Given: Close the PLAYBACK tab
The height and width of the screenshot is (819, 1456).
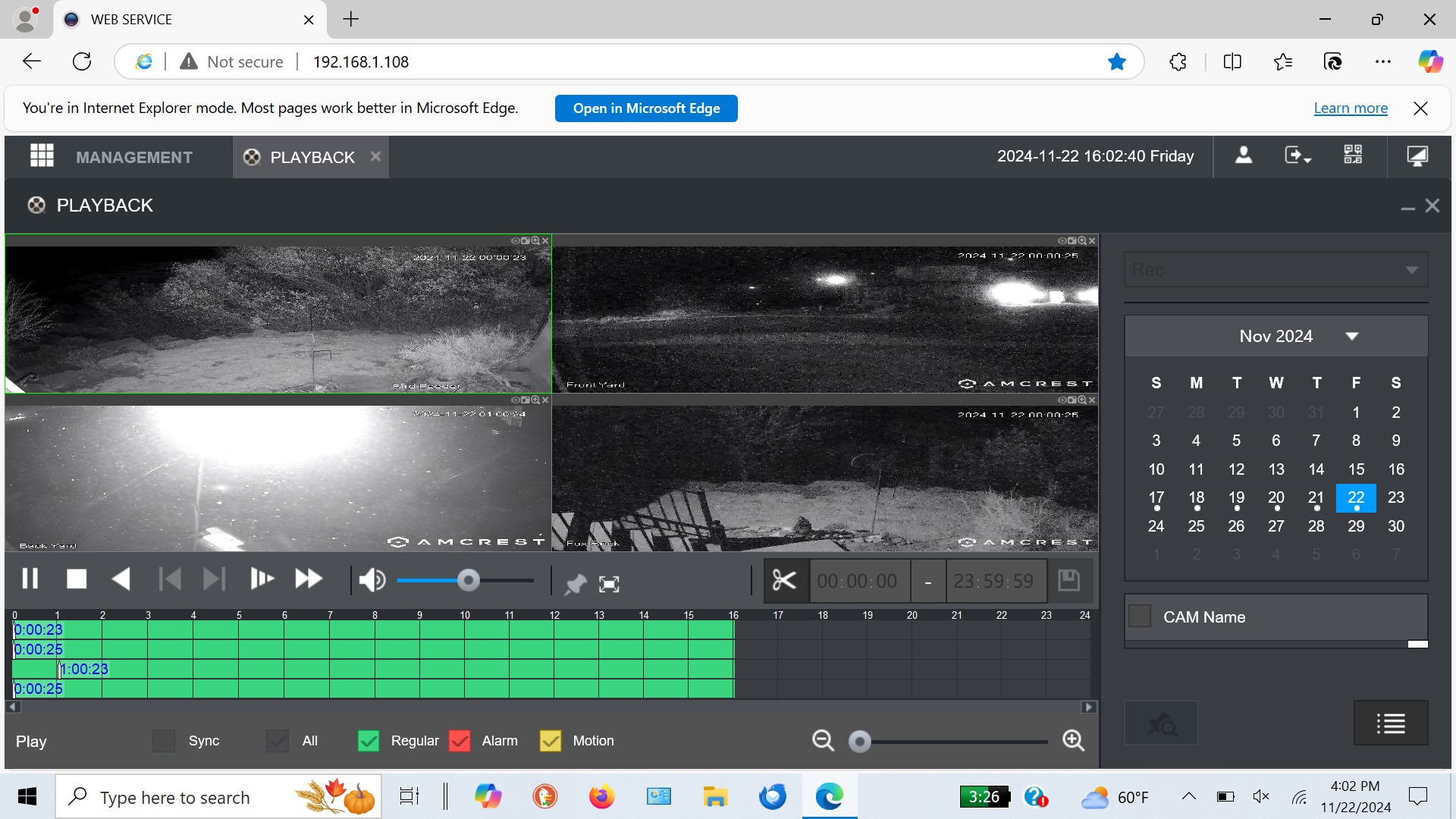Looking at the screenshot, I should pyautogui.click(x=375, y=156).
